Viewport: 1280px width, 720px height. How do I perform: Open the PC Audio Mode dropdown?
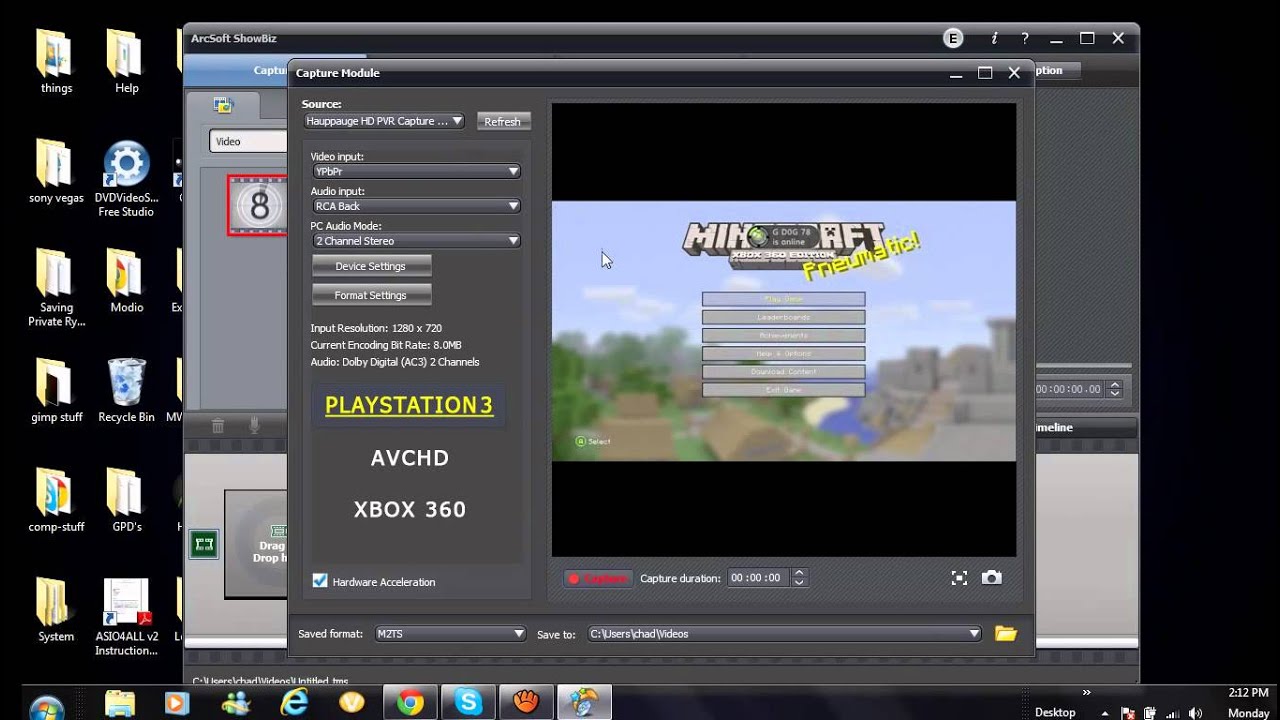coord(416,241)
